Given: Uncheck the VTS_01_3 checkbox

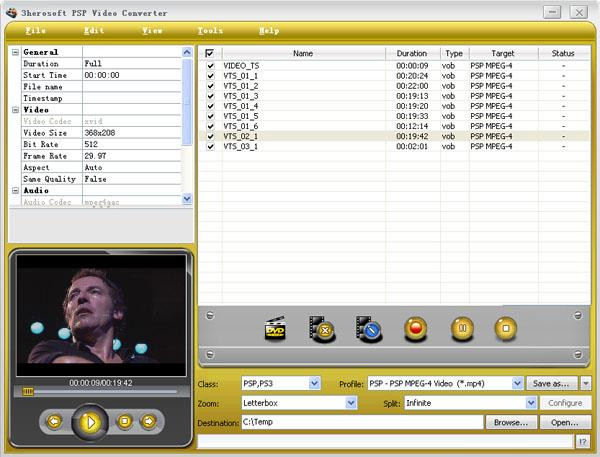Looking at the screenshot, I should pyautogui.click(x=210, y=96).
